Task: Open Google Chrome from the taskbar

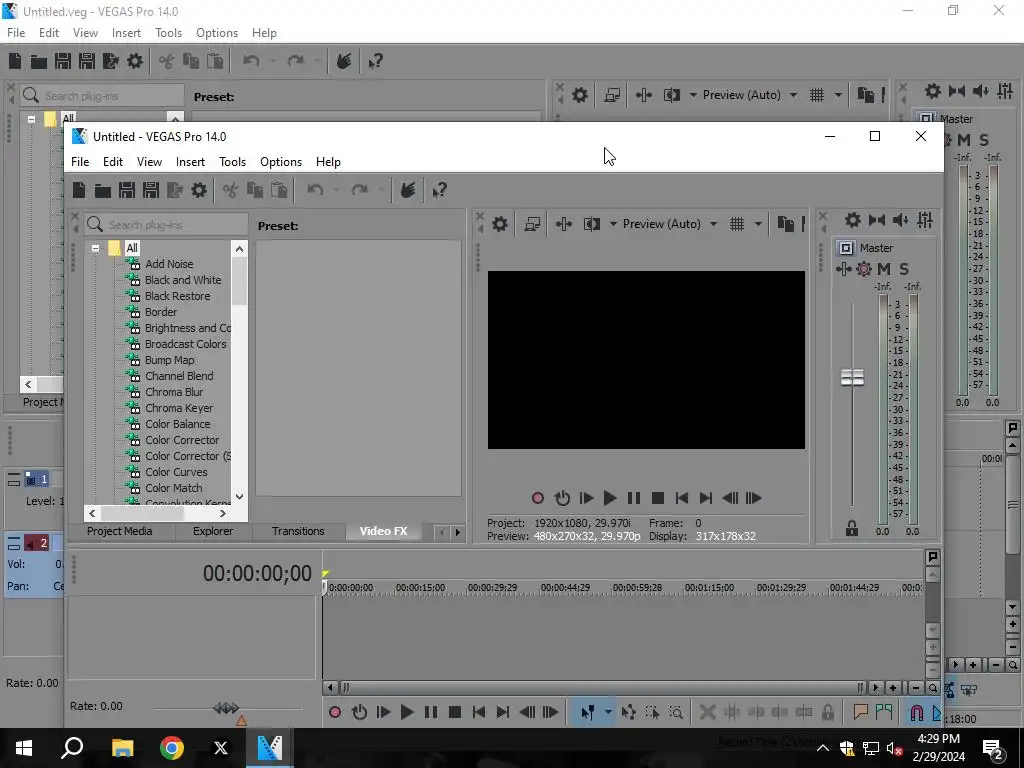Action: pyautogui.click(x=172, y=748)
